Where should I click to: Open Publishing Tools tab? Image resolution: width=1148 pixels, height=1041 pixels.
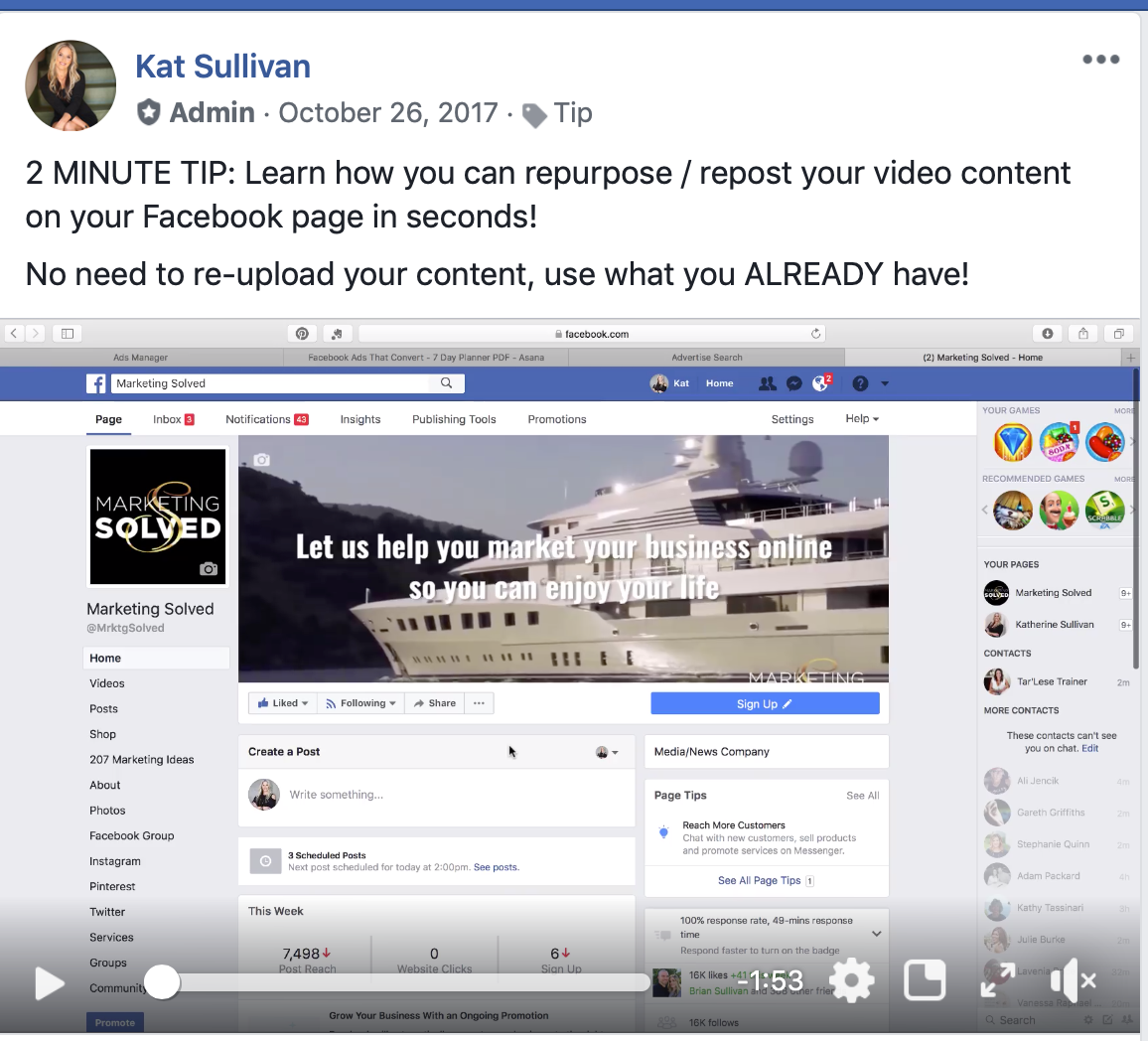454,419
